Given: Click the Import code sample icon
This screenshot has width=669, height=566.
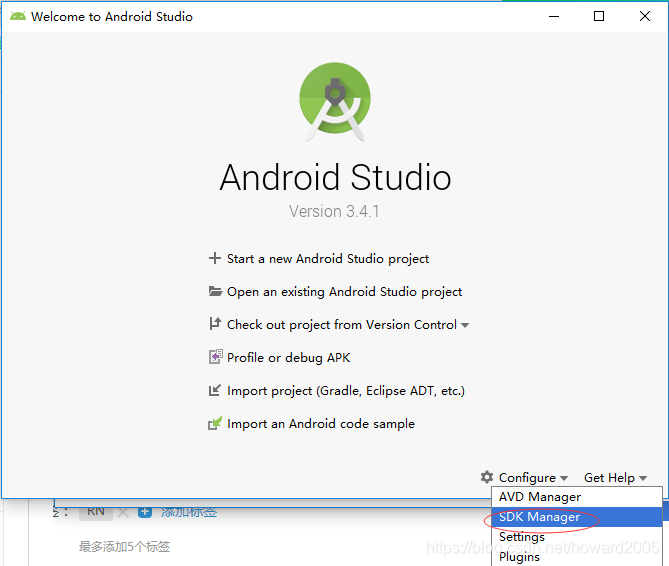Looking at the screenshot, I should click(215, 423).
